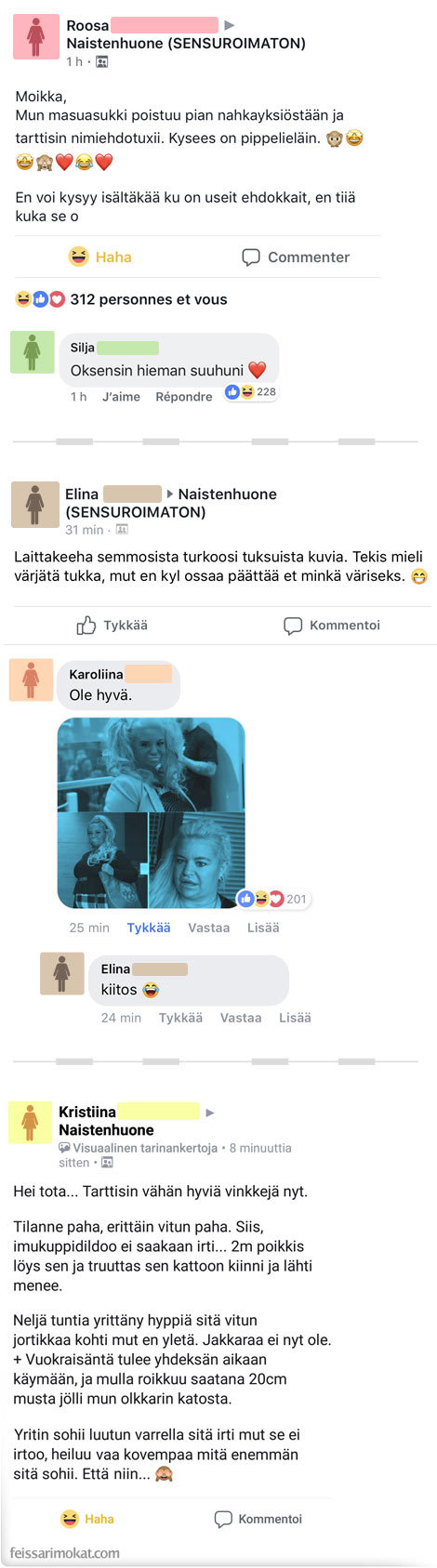
Task: Click Kommentoi on Kristiina's post
Action: (258, 1519)
